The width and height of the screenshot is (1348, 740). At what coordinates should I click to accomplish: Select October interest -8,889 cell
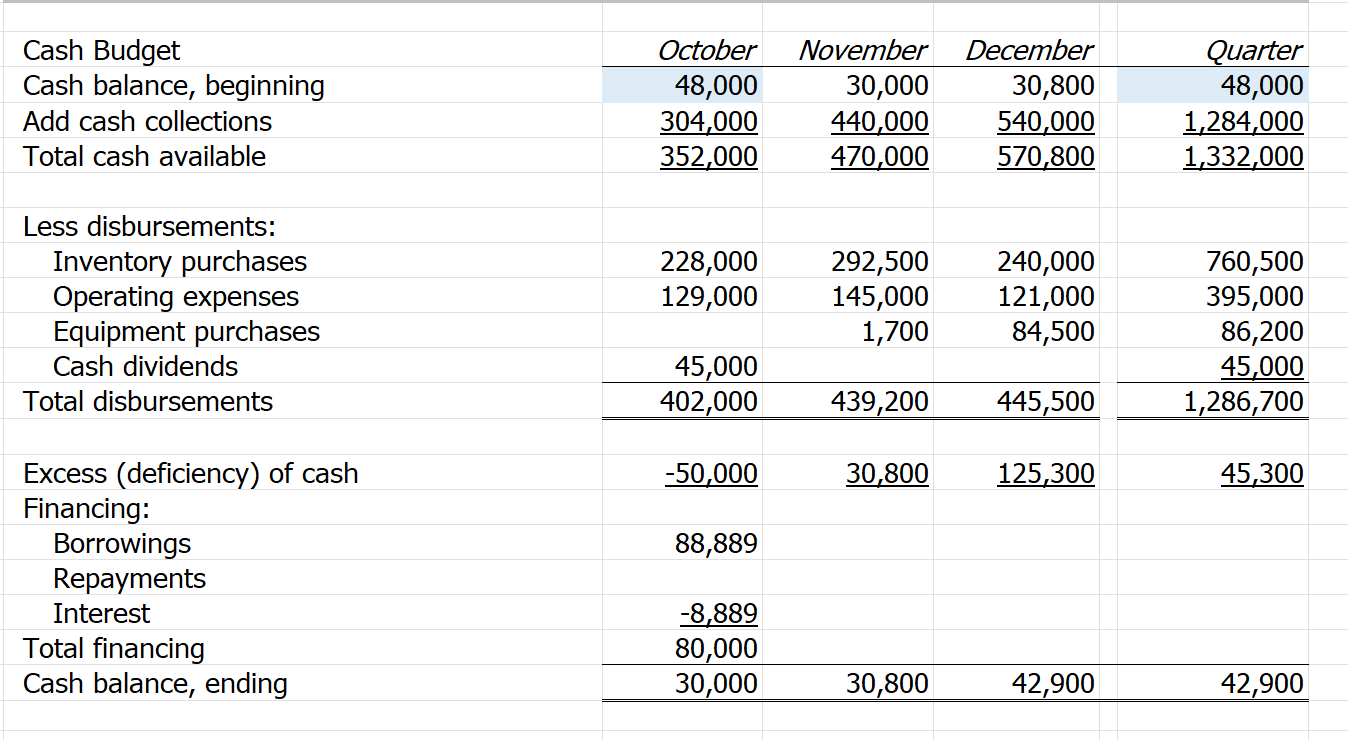[x=718, y=613]
